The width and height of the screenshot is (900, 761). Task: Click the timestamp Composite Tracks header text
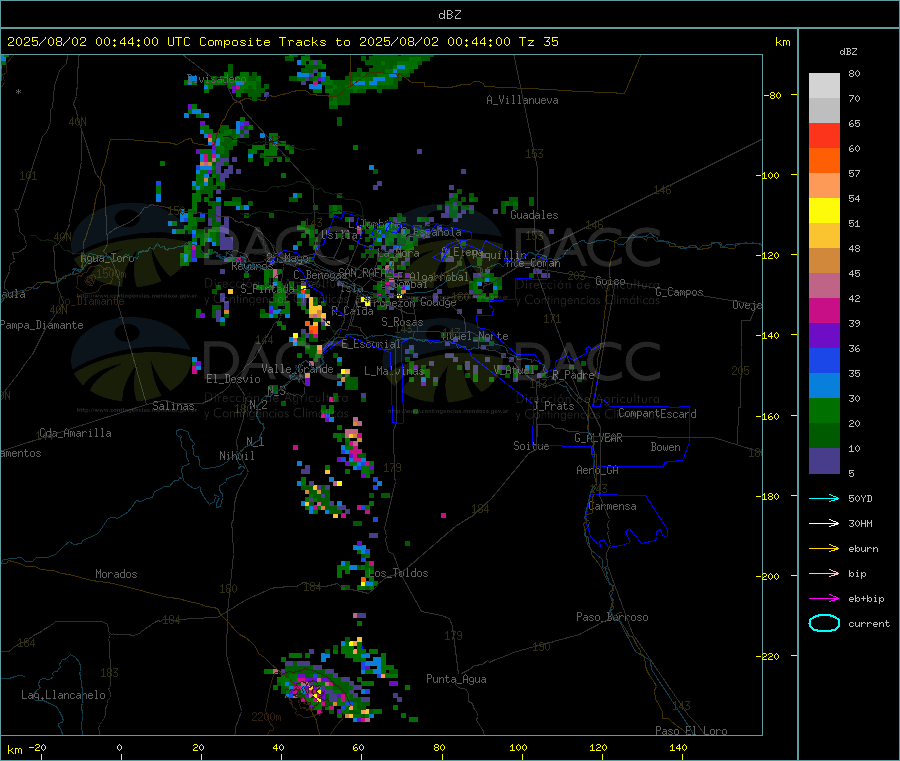click(282, 42)
